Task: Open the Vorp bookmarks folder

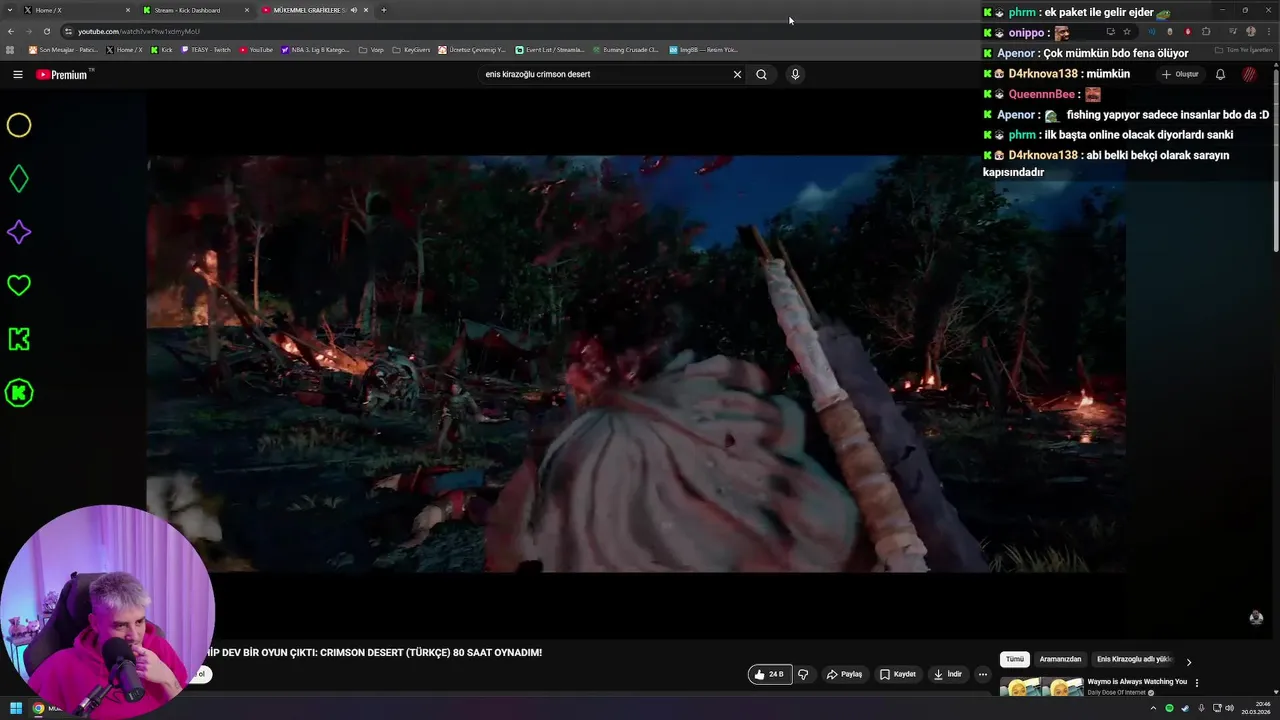Action: [371, 49]
